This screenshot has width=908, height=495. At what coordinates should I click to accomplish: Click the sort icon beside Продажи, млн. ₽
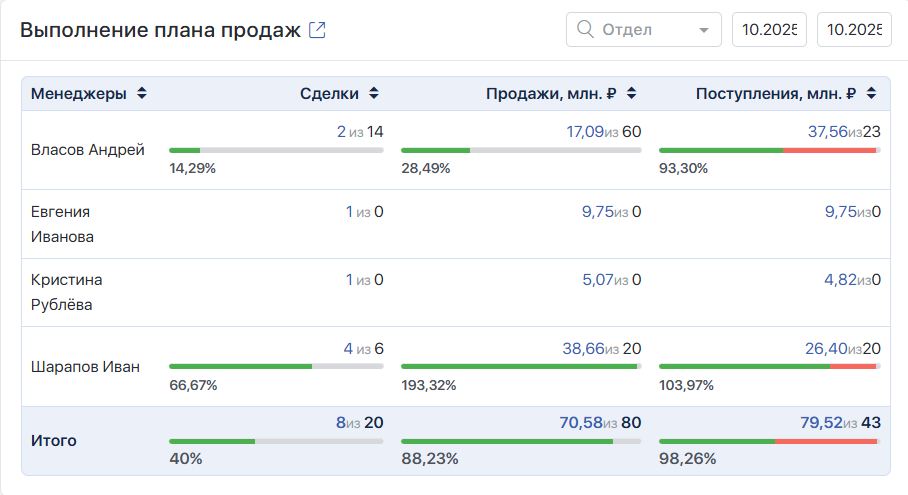631,94
